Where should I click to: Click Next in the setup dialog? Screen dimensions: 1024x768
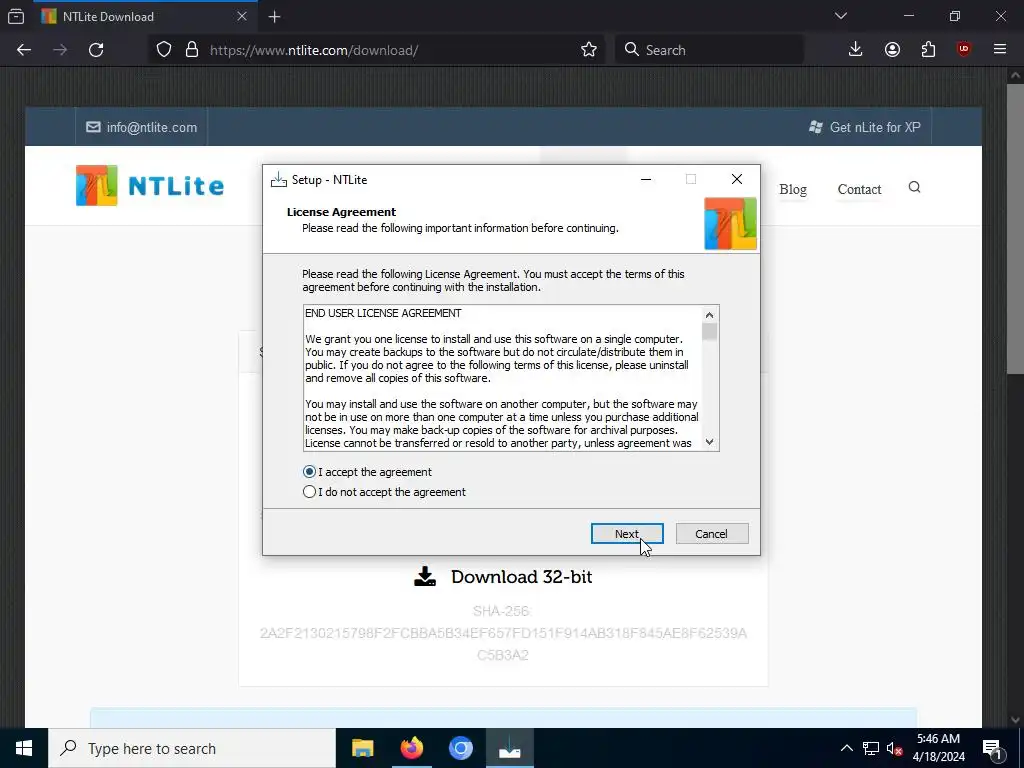627,534
